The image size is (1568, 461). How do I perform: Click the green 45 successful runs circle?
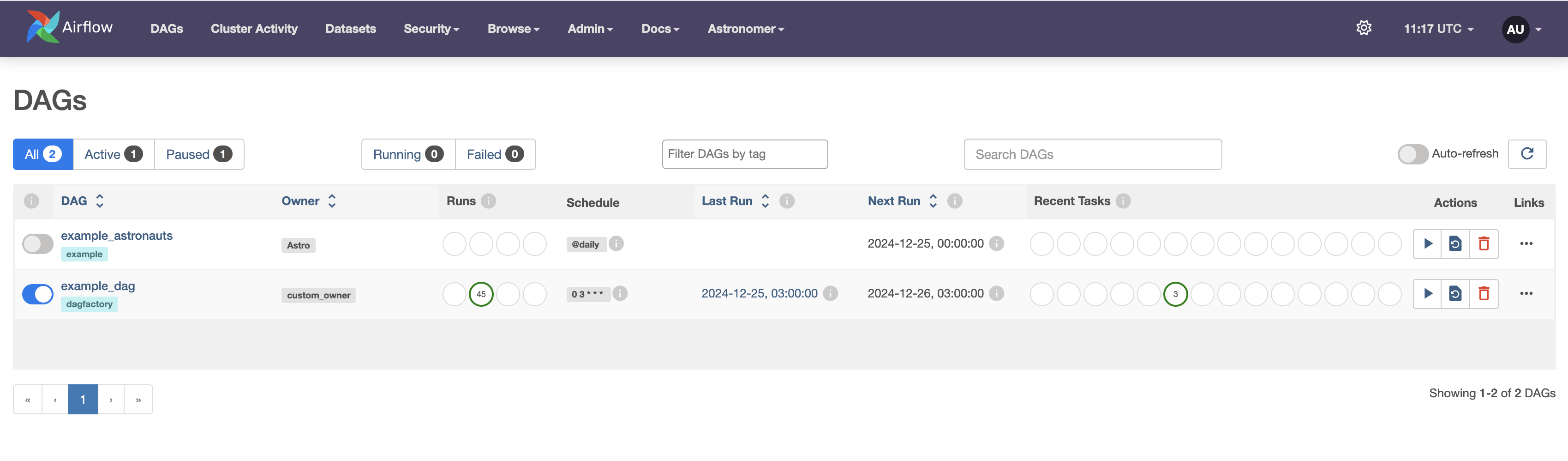[481, 294]
